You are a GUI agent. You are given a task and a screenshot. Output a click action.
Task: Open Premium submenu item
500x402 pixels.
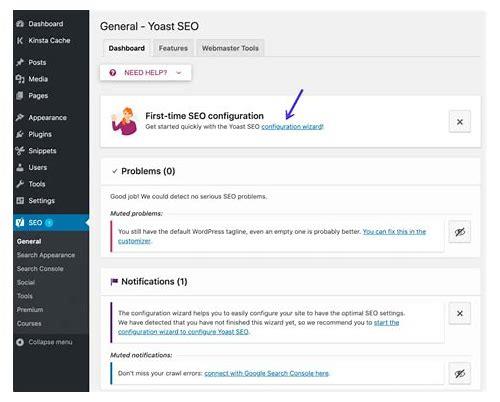pyautogui.click(x=30, y=310)
